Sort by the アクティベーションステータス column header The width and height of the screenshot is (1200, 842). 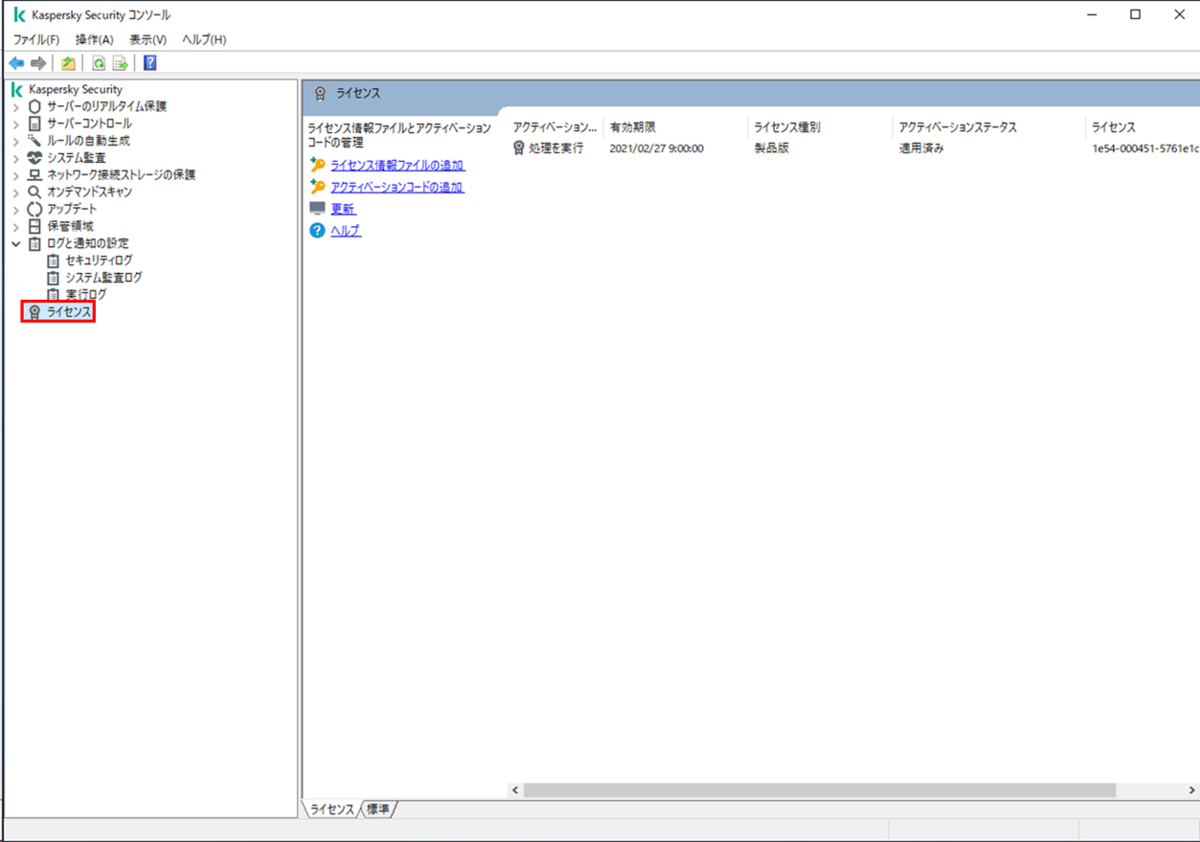click(989, 127)
